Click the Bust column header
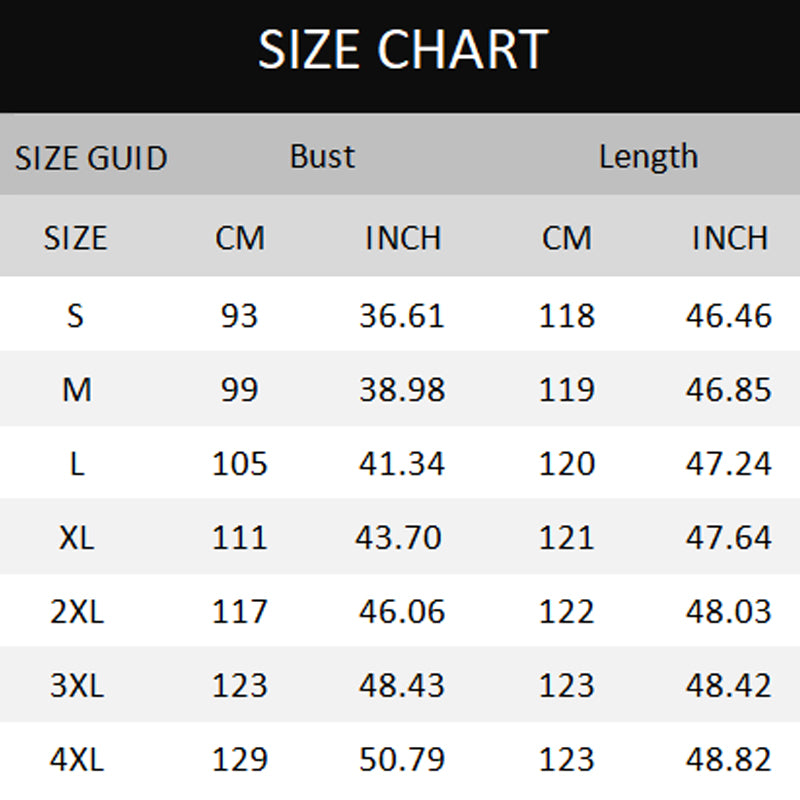 pos(322,156)
